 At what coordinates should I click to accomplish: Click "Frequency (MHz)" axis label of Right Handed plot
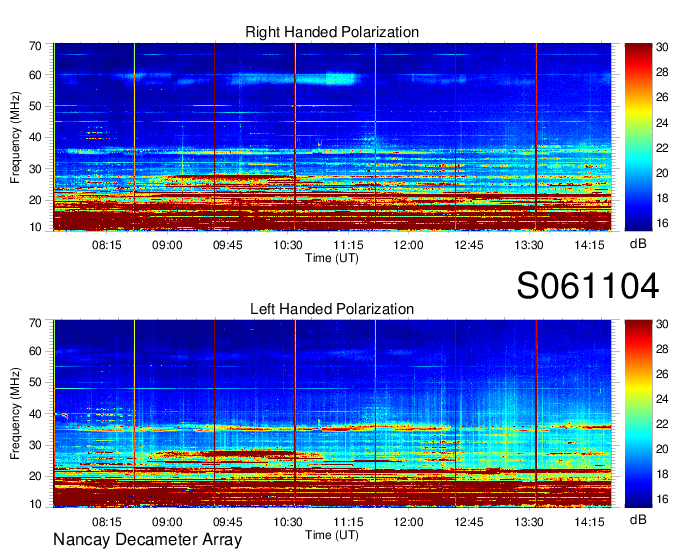[15, 137]
